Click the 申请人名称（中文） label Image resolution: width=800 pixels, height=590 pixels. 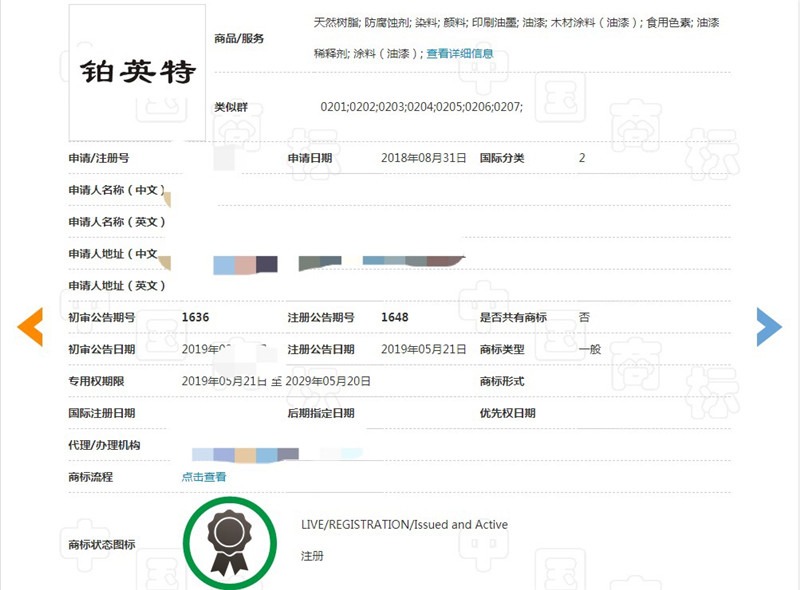tap(117, 190)
